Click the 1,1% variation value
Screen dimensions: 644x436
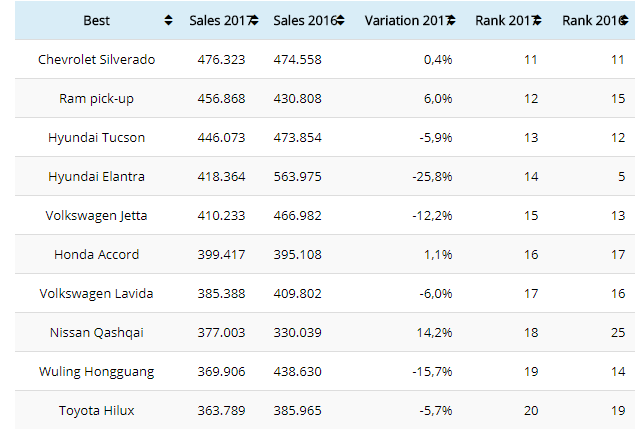tap(438, 255)
